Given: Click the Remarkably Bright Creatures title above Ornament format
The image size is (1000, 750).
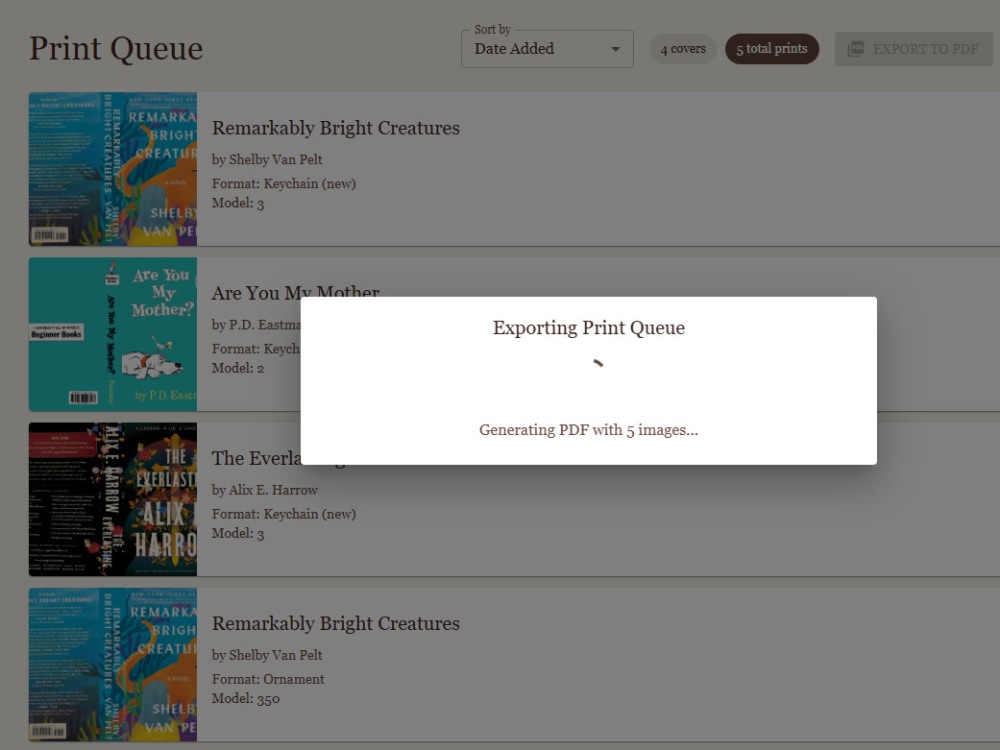Looking at the screenshot, I should tap(335, 623).
